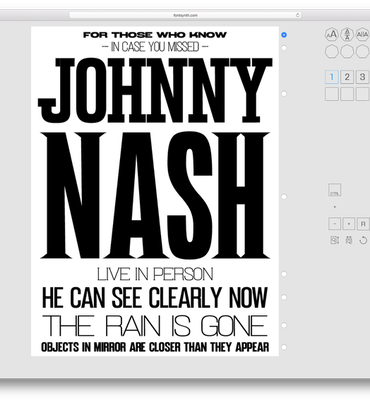370x400 pixels.
Task: Choose preset number 2 box
Action: click(347, 77)
